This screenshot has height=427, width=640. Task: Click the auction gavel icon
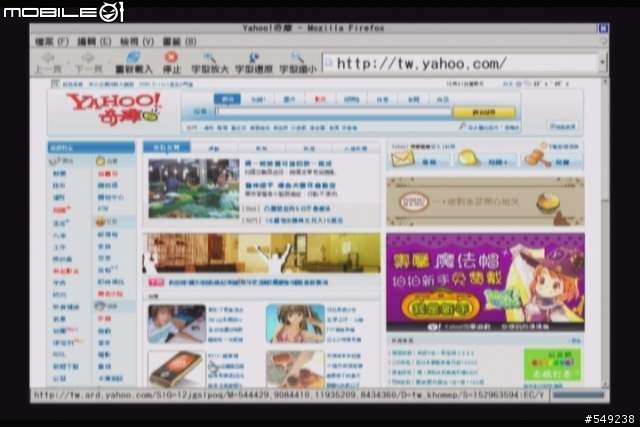[x=537, y=158]
